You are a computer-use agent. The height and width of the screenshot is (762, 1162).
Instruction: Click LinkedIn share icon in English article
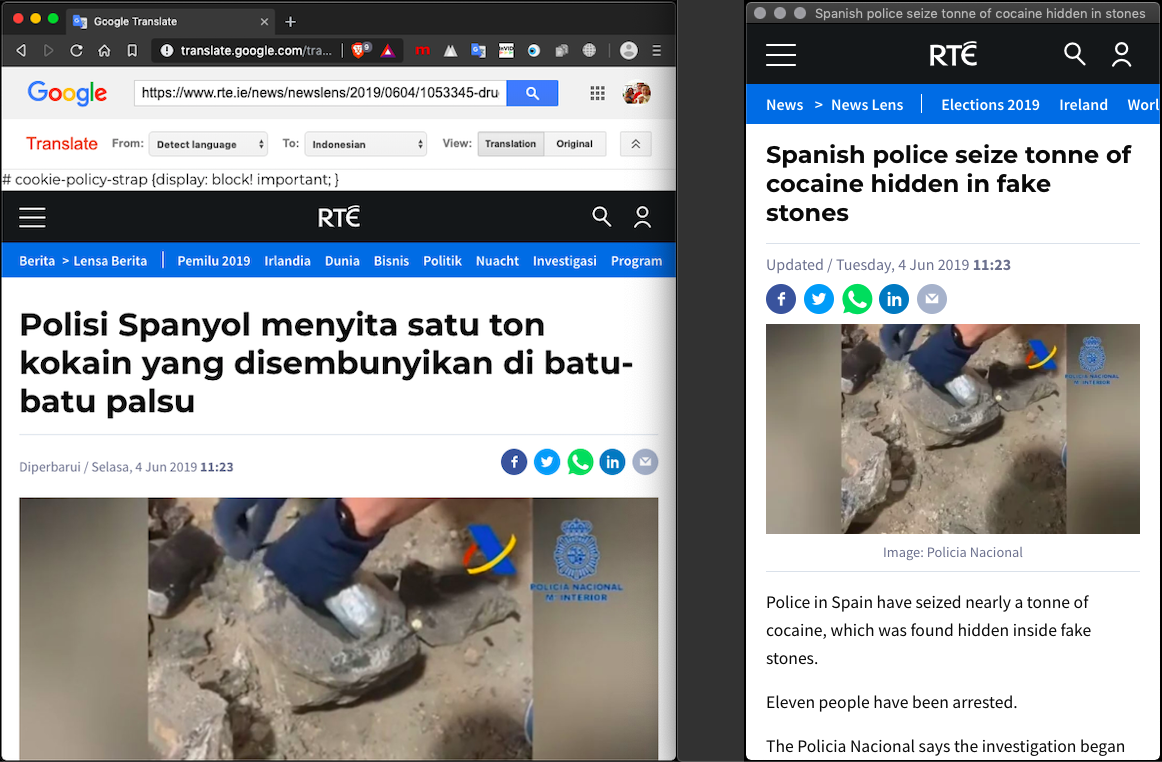point(894,299)
